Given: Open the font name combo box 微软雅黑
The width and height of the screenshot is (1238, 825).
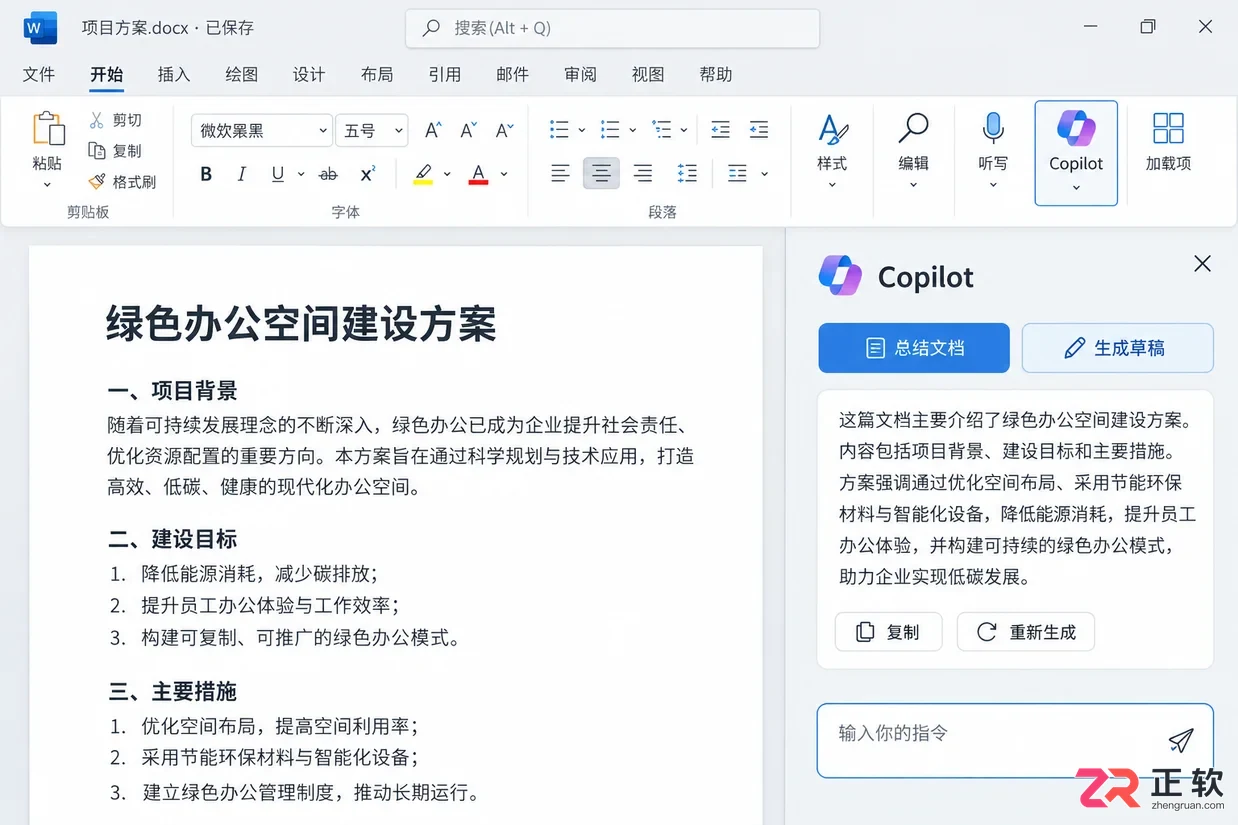Looking at the screenshot, I should (262, 131).
